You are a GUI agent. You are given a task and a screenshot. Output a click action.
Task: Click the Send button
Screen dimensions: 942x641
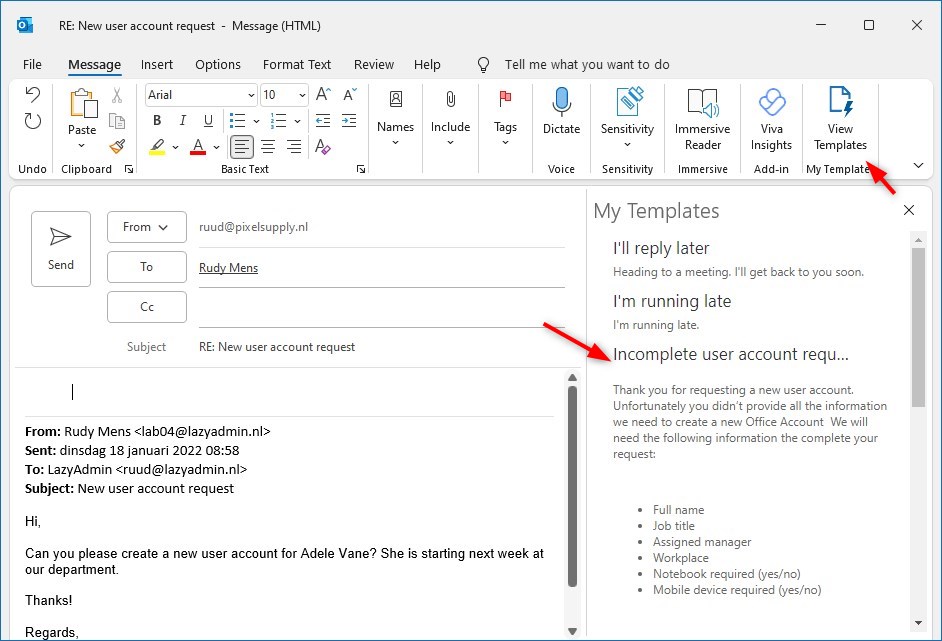(60, 248)
